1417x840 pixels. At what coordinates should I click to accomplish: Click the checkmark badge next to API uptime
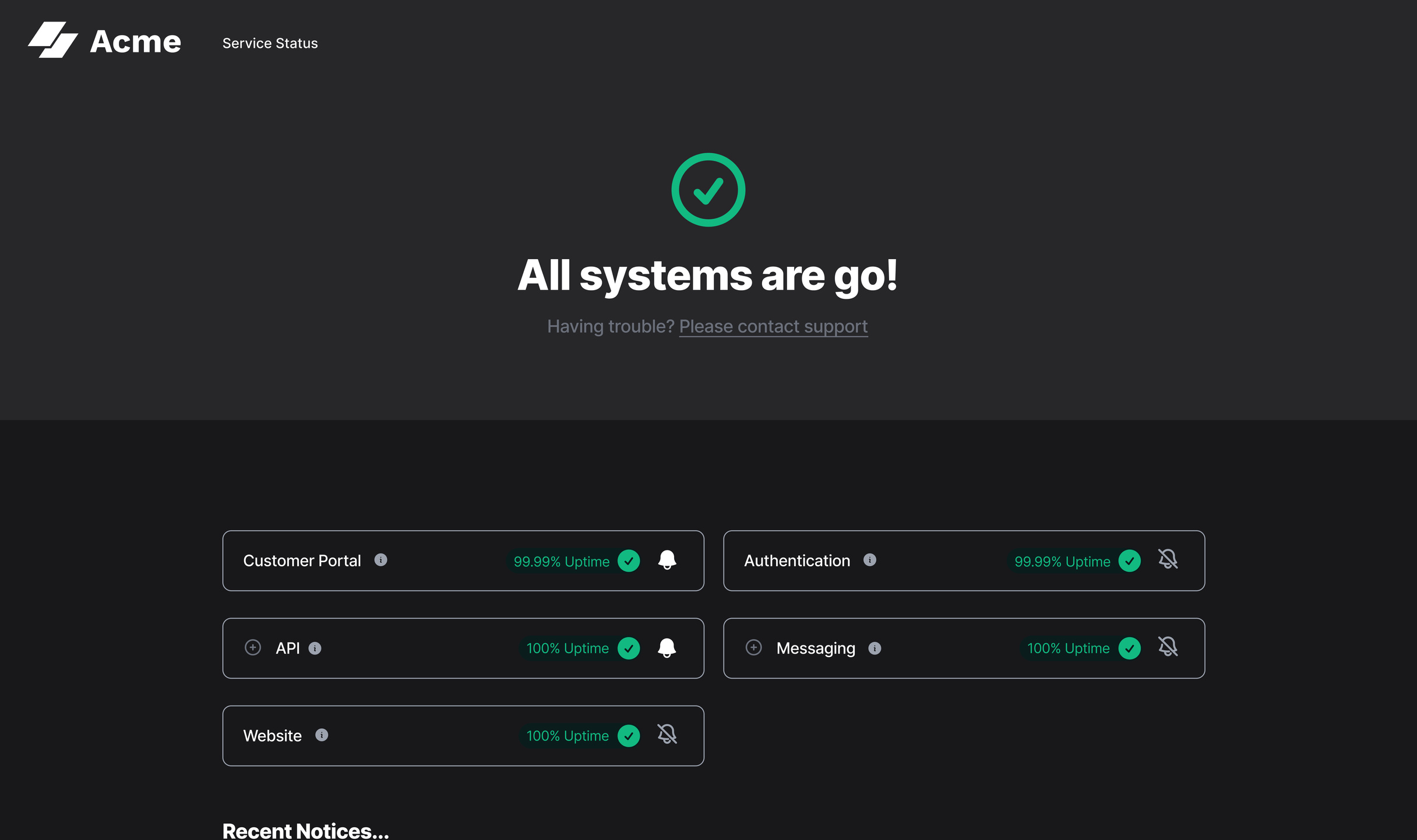pyautogui.click(x=629, y=648)
